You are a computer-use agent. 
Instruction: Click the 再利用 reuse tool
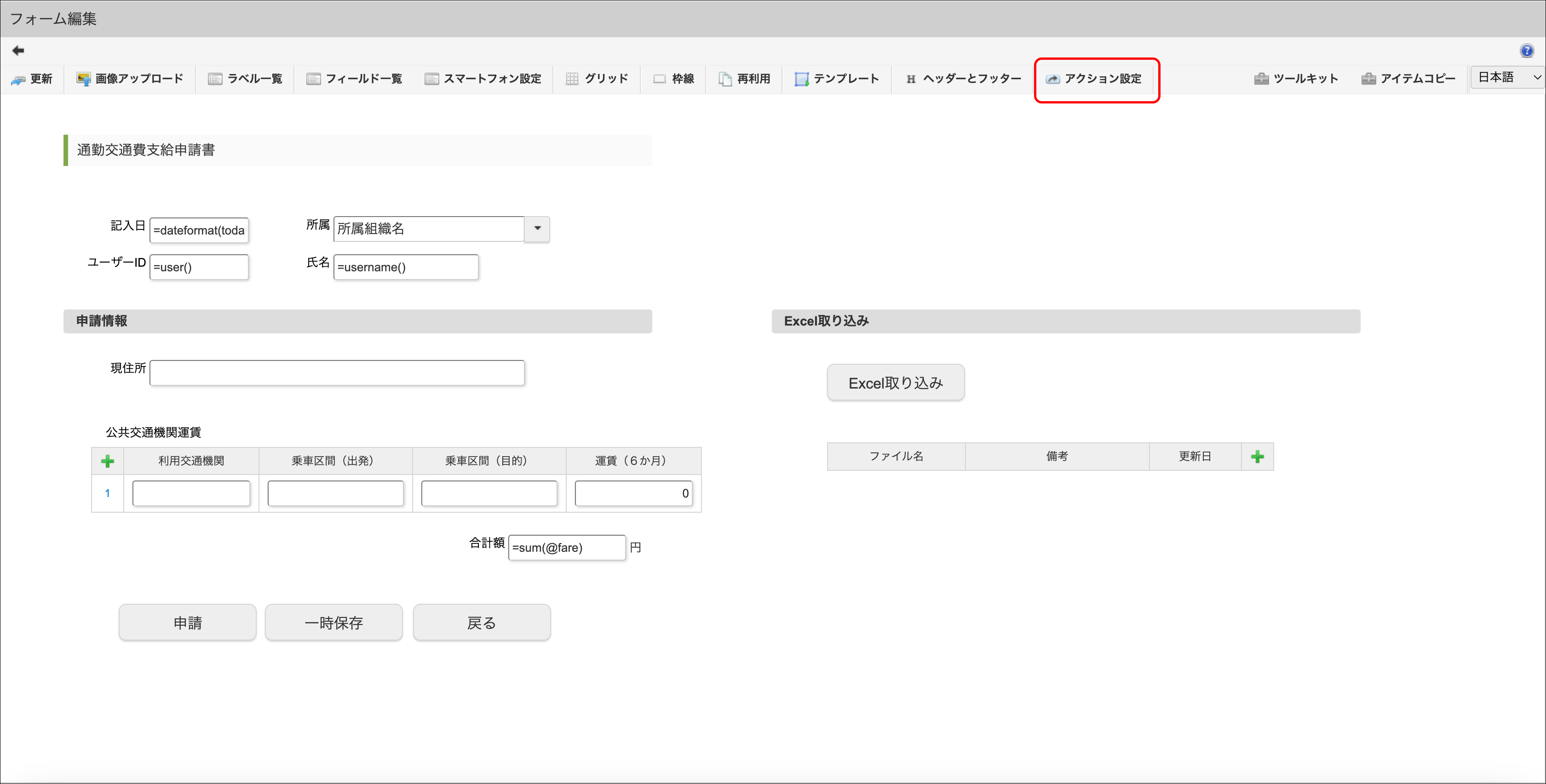click(744, 79)
